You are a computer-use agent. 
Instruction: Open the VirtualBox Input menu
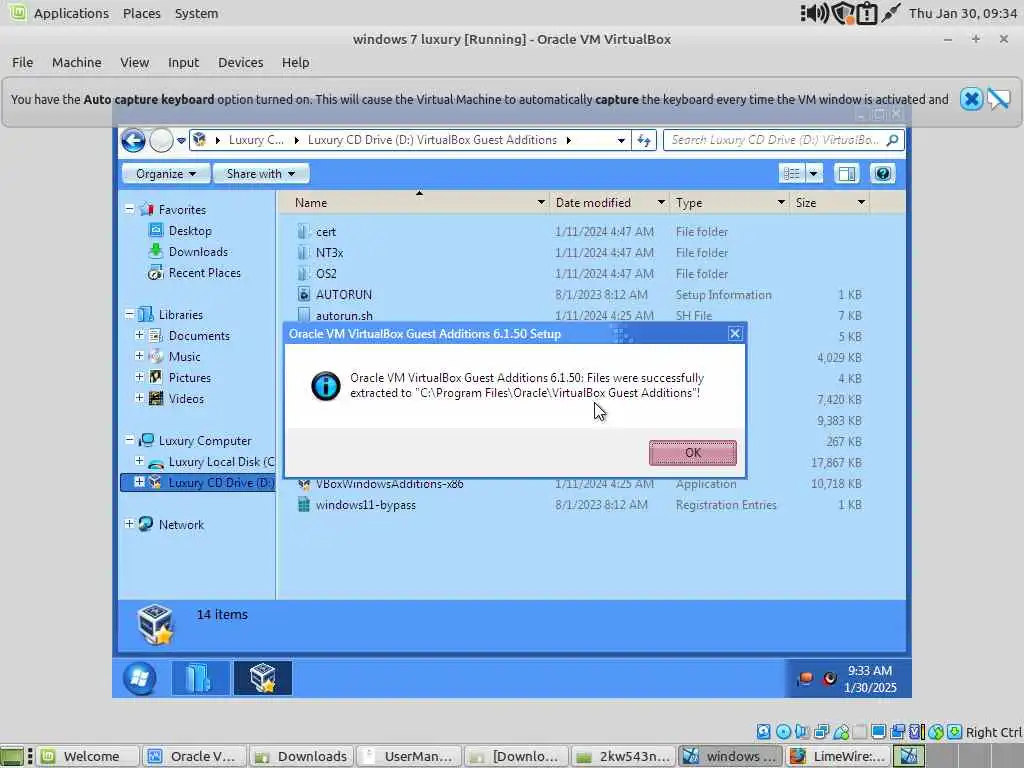(183, 63)
